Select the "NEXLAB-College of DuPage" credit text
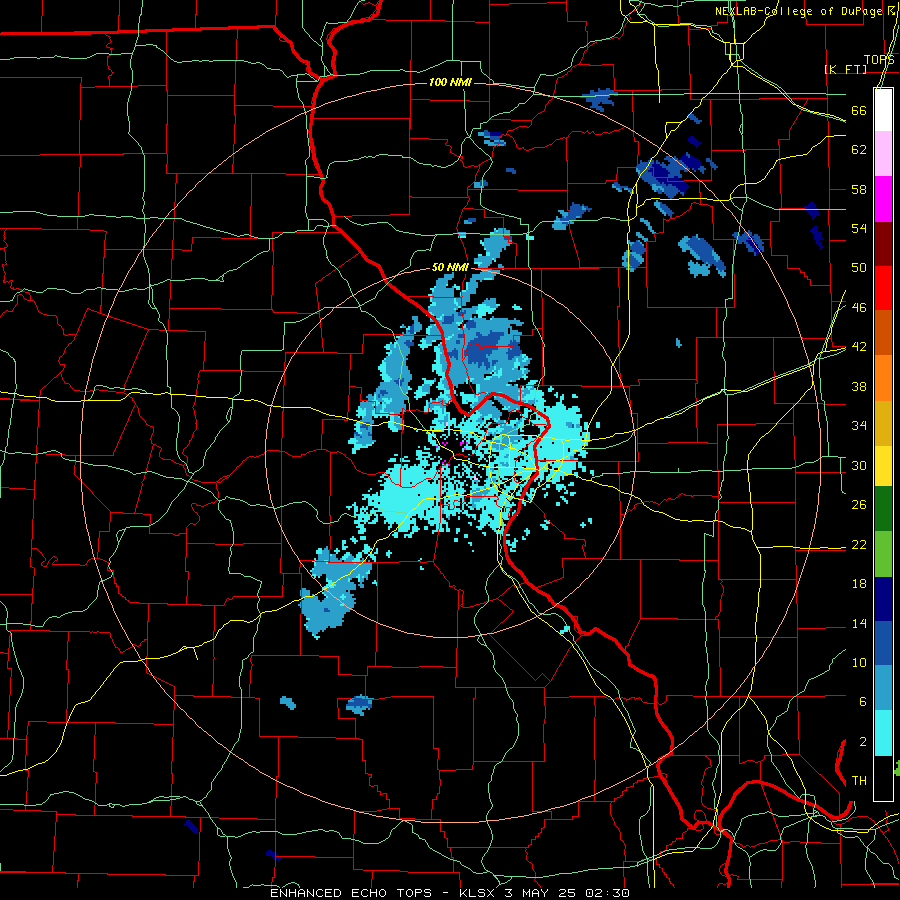Screen dimensions: 900x900 [799, 11]
